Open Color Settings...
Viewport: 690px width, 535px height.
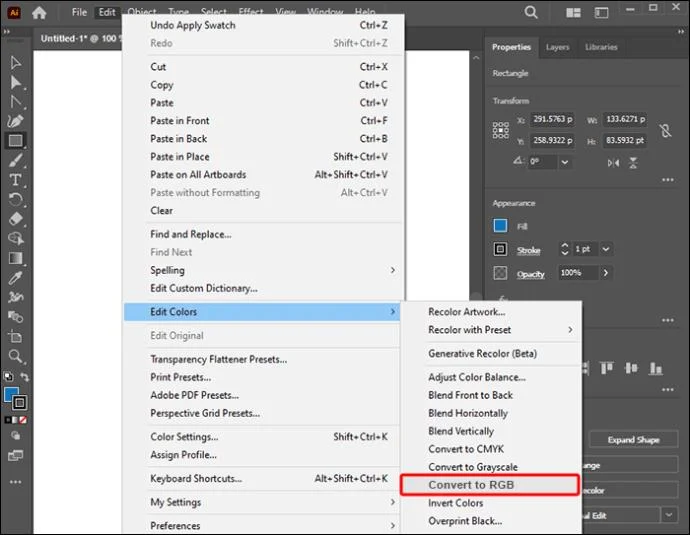(x=184, y=437)
